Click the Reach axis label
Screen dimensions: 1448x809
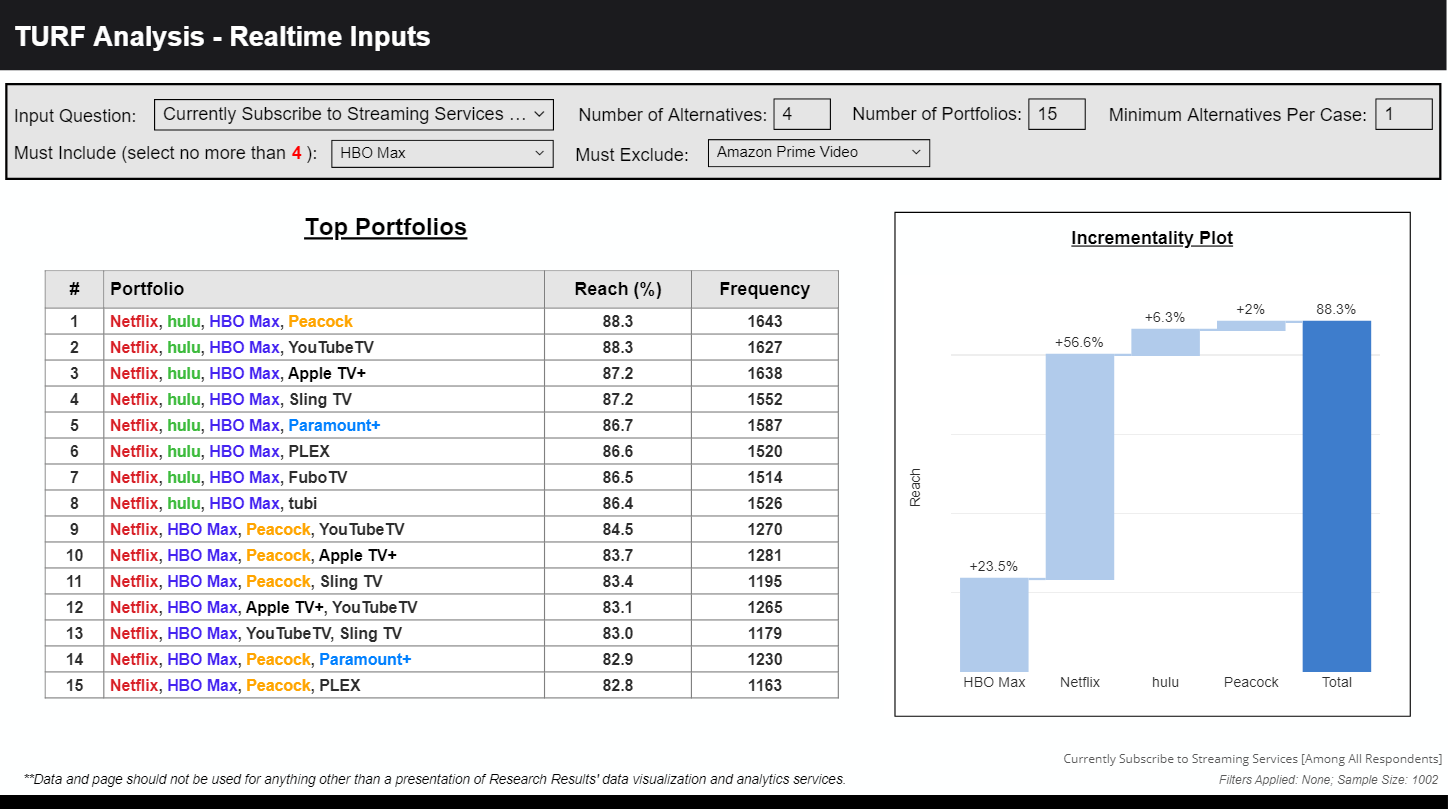pyautogui.click(x=914, y=488)
